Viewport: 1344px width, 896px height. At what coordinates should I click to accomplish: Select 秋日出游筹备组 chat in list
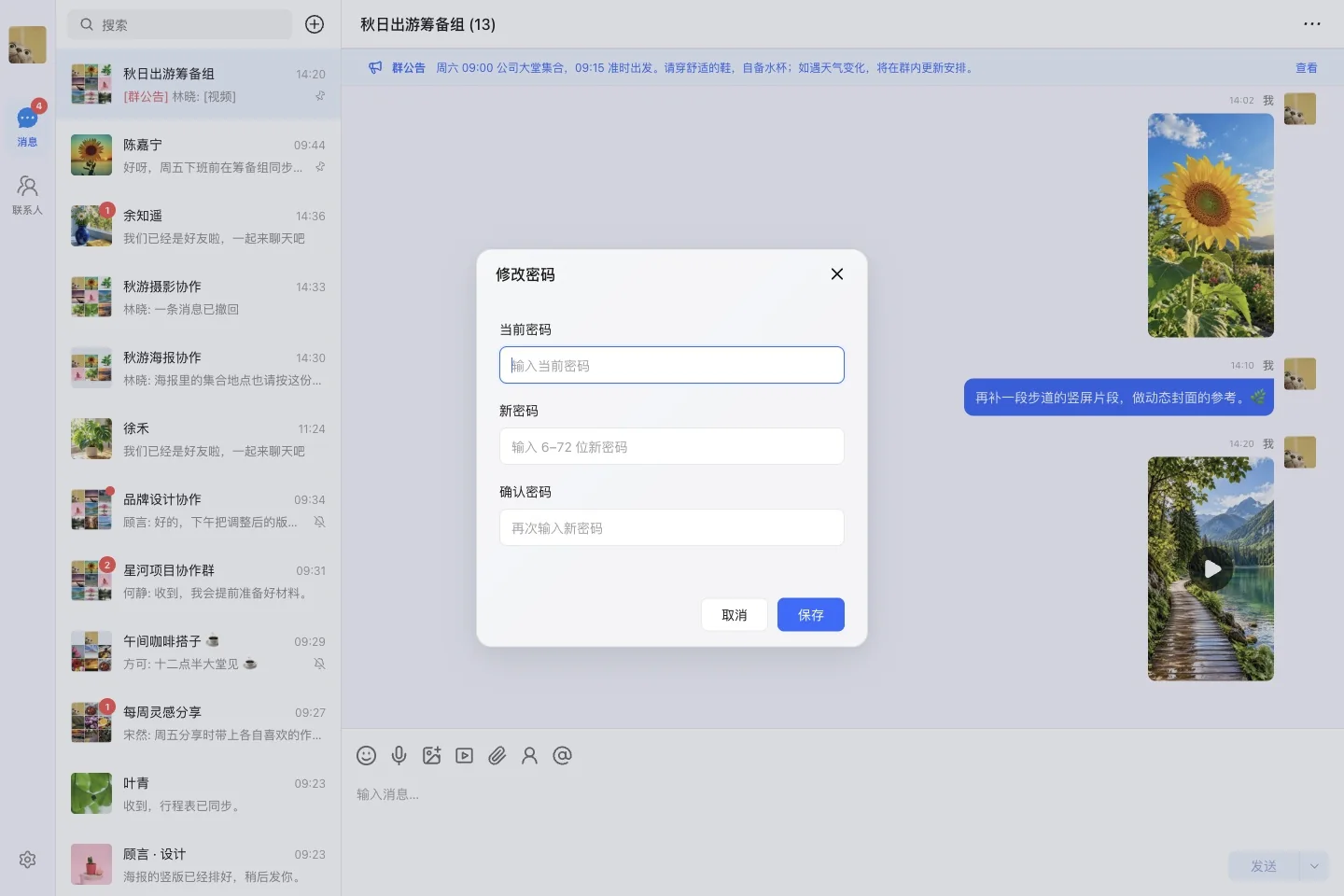[198, 84]
